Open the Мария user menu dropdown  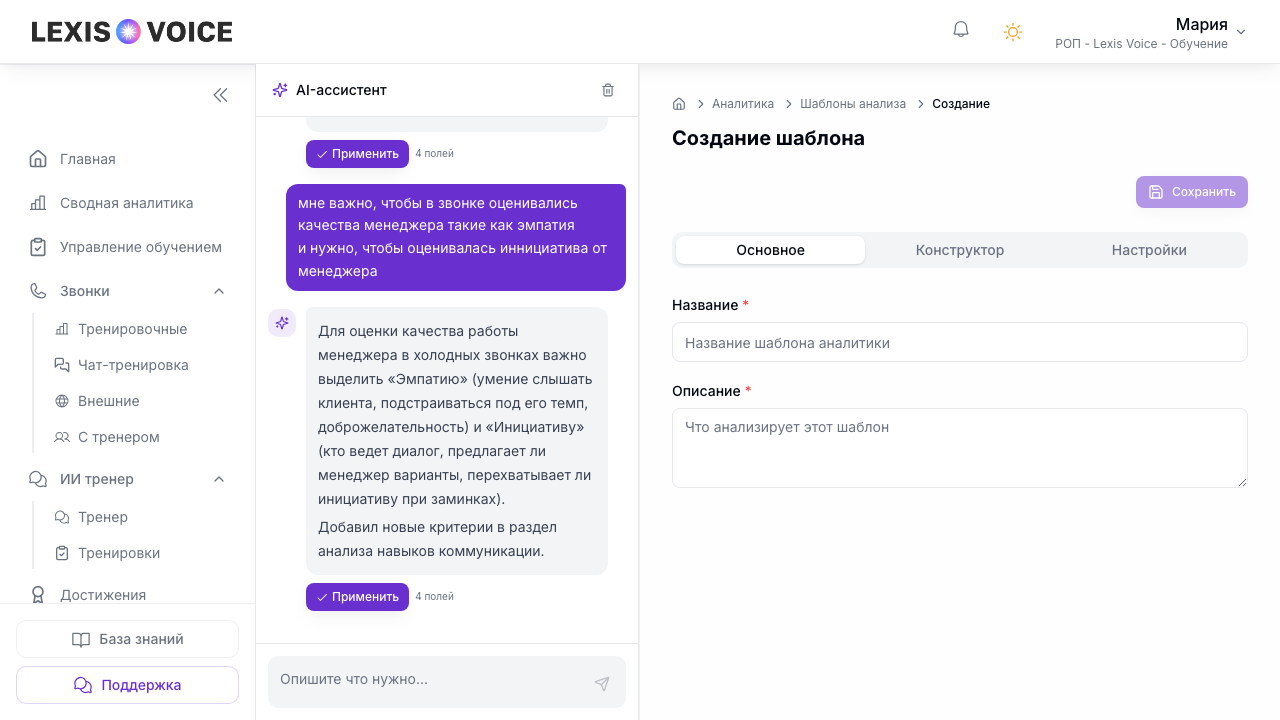(x=1150, y=32)
